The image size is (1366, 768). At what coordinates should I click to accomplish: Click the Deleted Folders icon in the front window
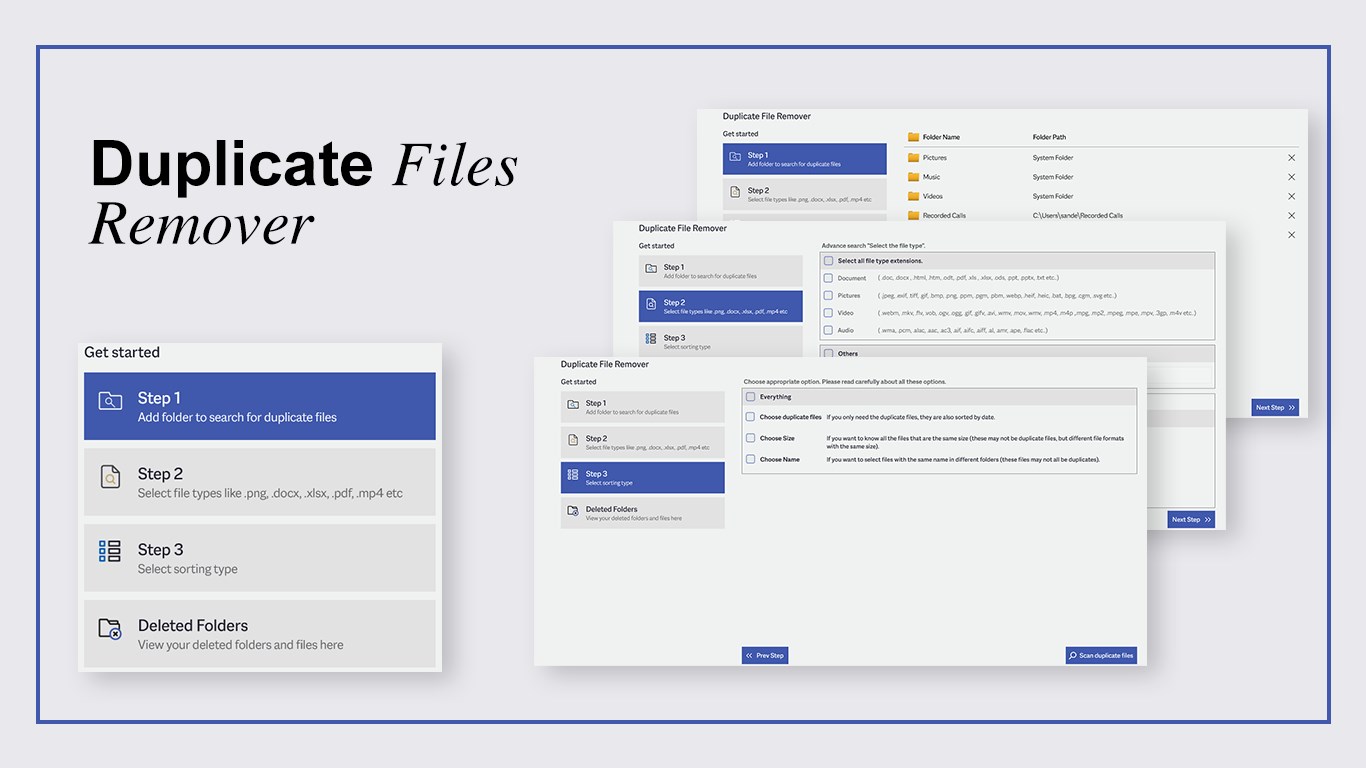573,510
